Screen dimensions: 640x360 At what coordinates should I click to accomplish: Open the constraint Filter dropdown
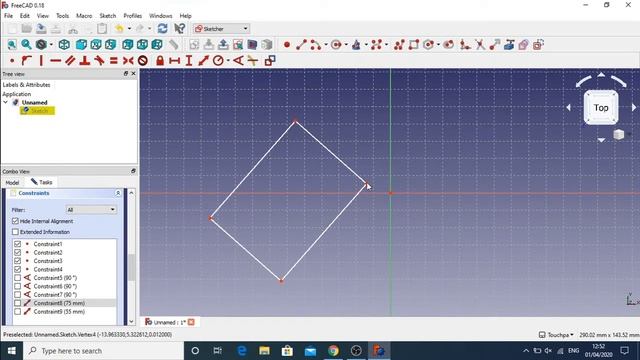pos(91,209)
